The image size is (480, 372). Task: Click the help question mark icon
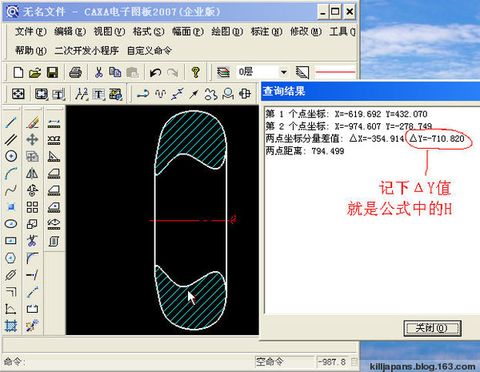click(x=195, y=72)
